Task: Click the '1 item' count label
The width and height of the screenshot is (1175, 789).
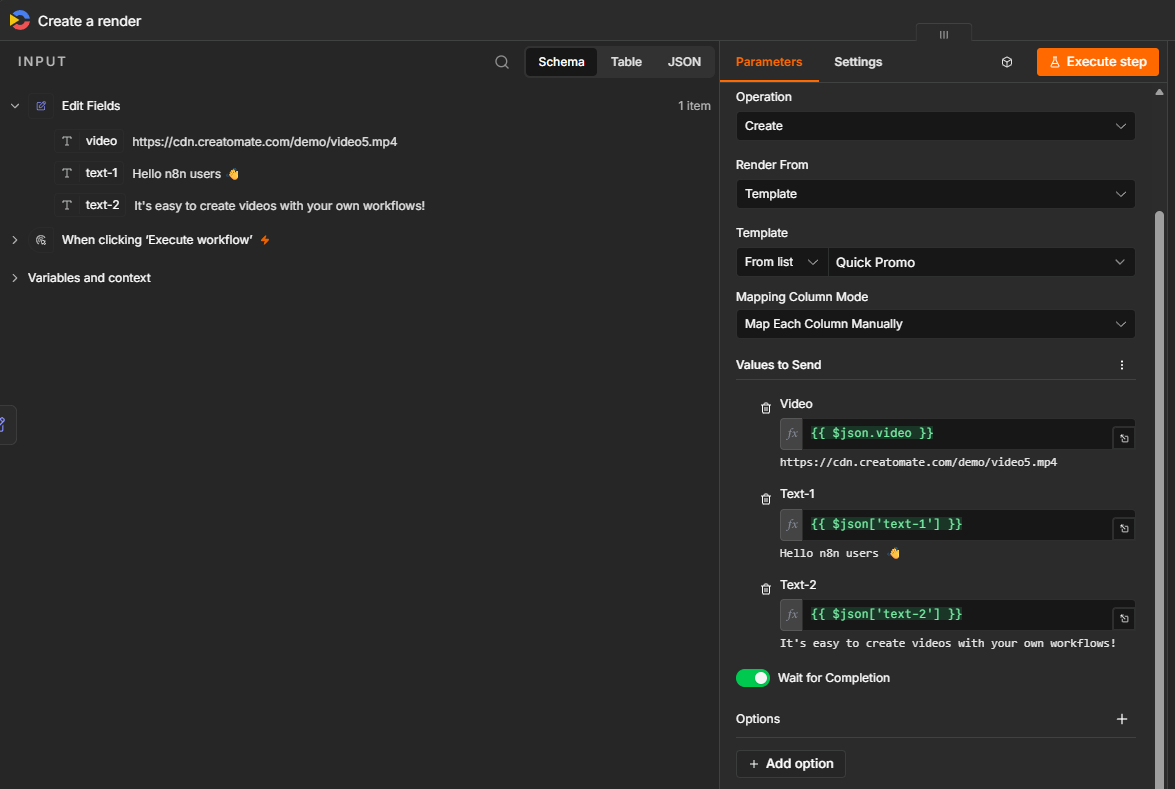Action: 694,106
